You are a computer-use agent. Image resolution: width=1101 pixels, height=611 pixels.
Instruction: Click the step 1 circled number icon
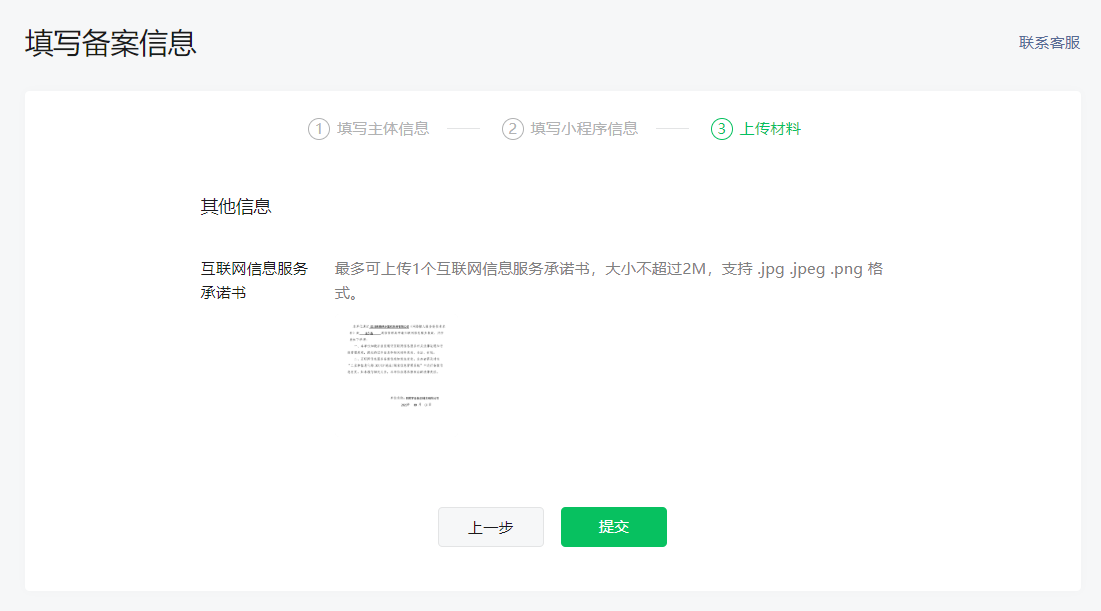[x=319, y=129]
